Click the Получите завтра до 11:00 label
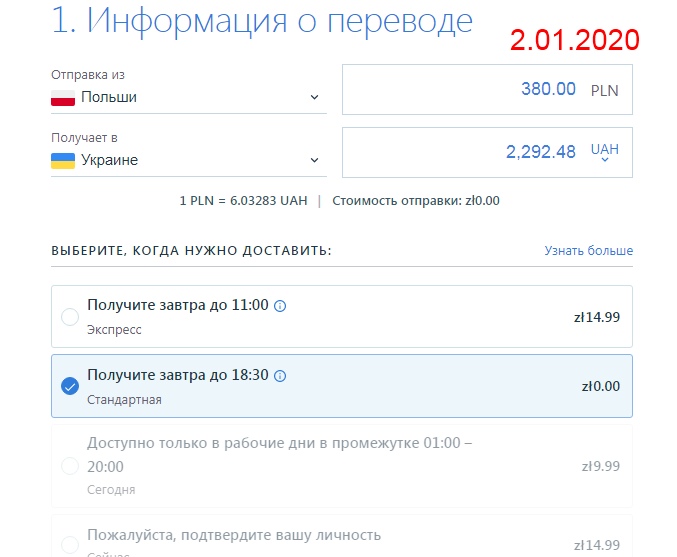677x557 pixels. [178, 305]
